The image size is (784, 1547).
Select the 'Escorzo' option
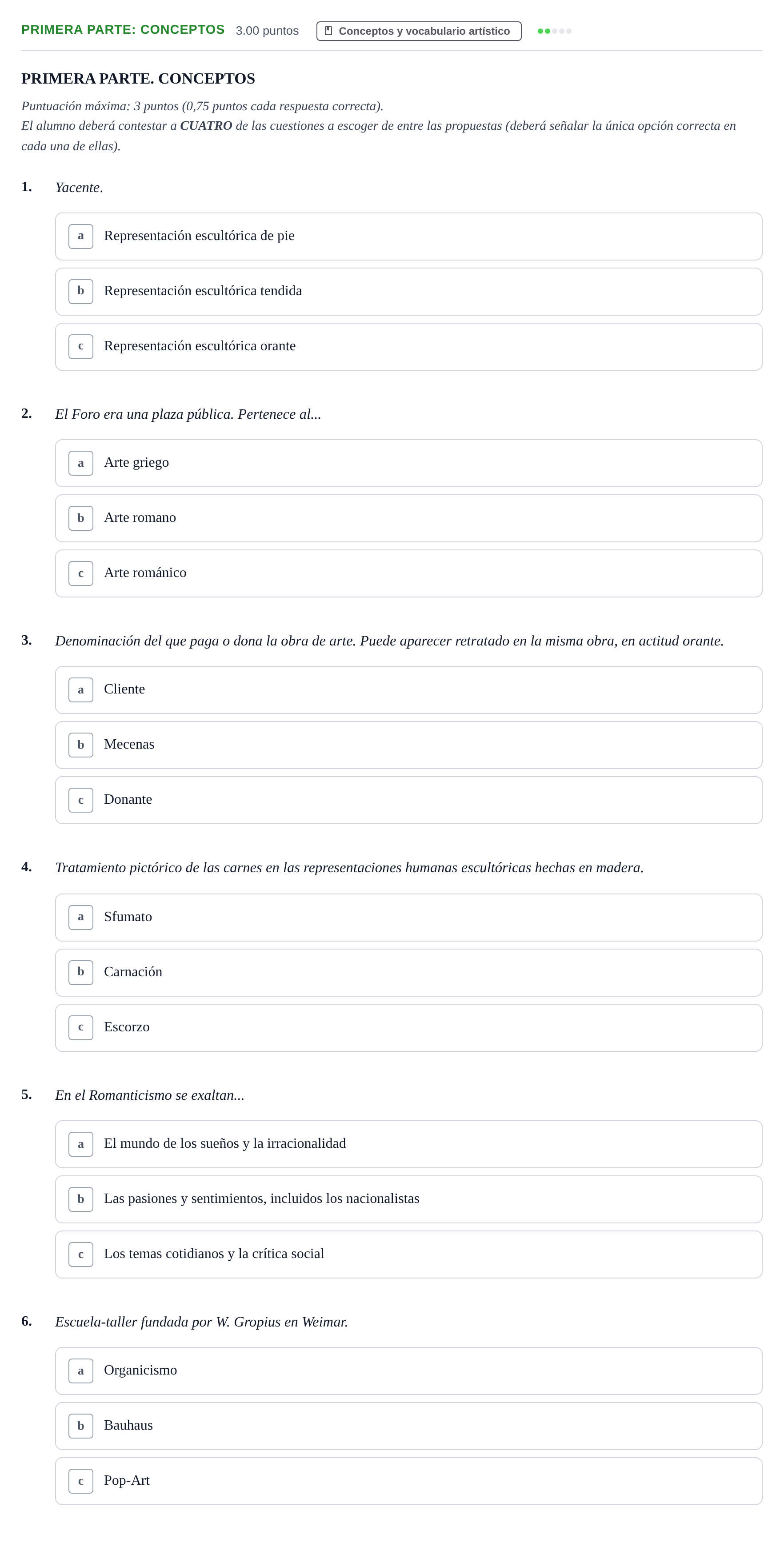click(409, 1027)
